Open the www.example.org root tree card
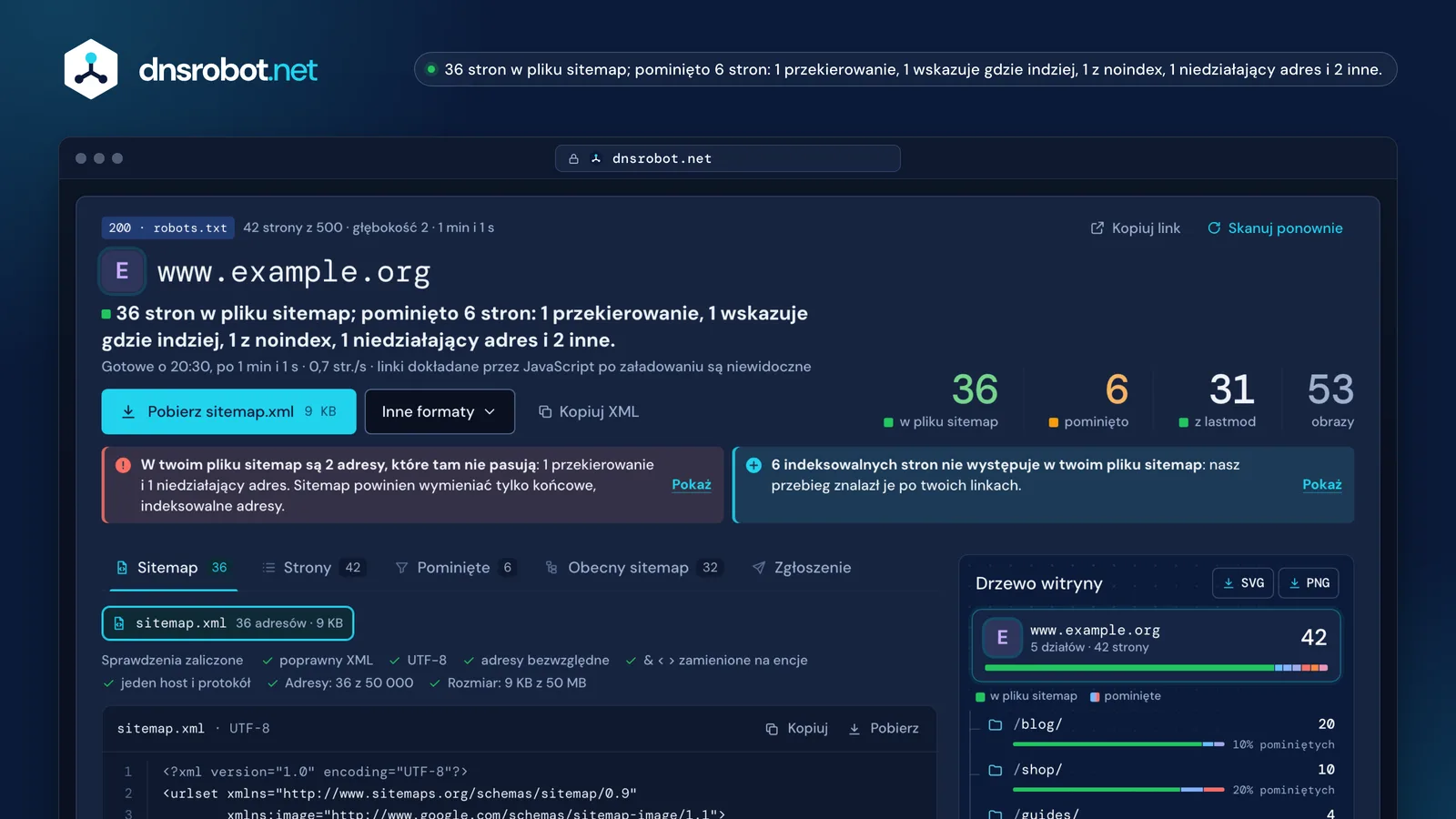This screenshot has width=1456, height=819. tap(1156, 645)
